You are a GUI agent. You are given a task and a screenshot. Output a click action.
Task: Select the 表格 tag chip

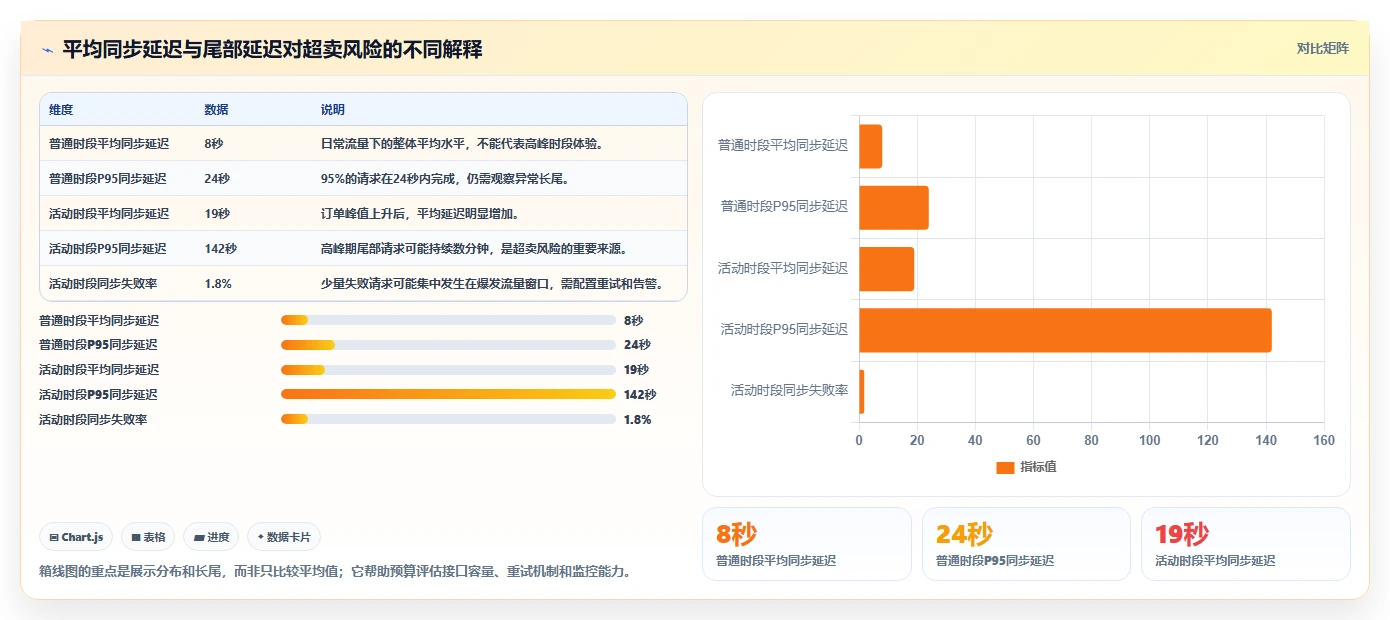(148, 537)
